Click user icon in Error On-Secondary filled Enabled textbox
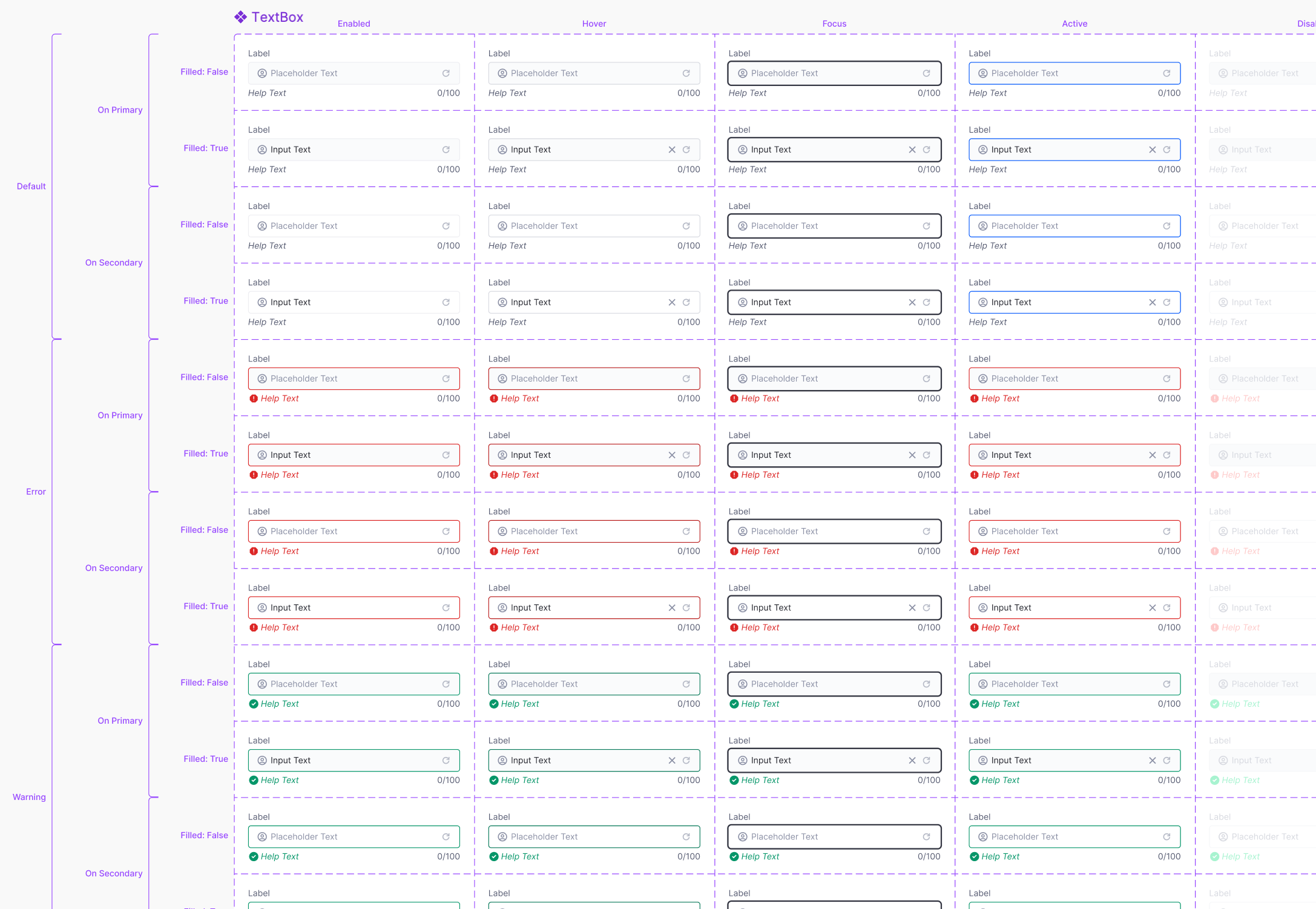The height and width of the screenshot is (909, 1316). 262,607
